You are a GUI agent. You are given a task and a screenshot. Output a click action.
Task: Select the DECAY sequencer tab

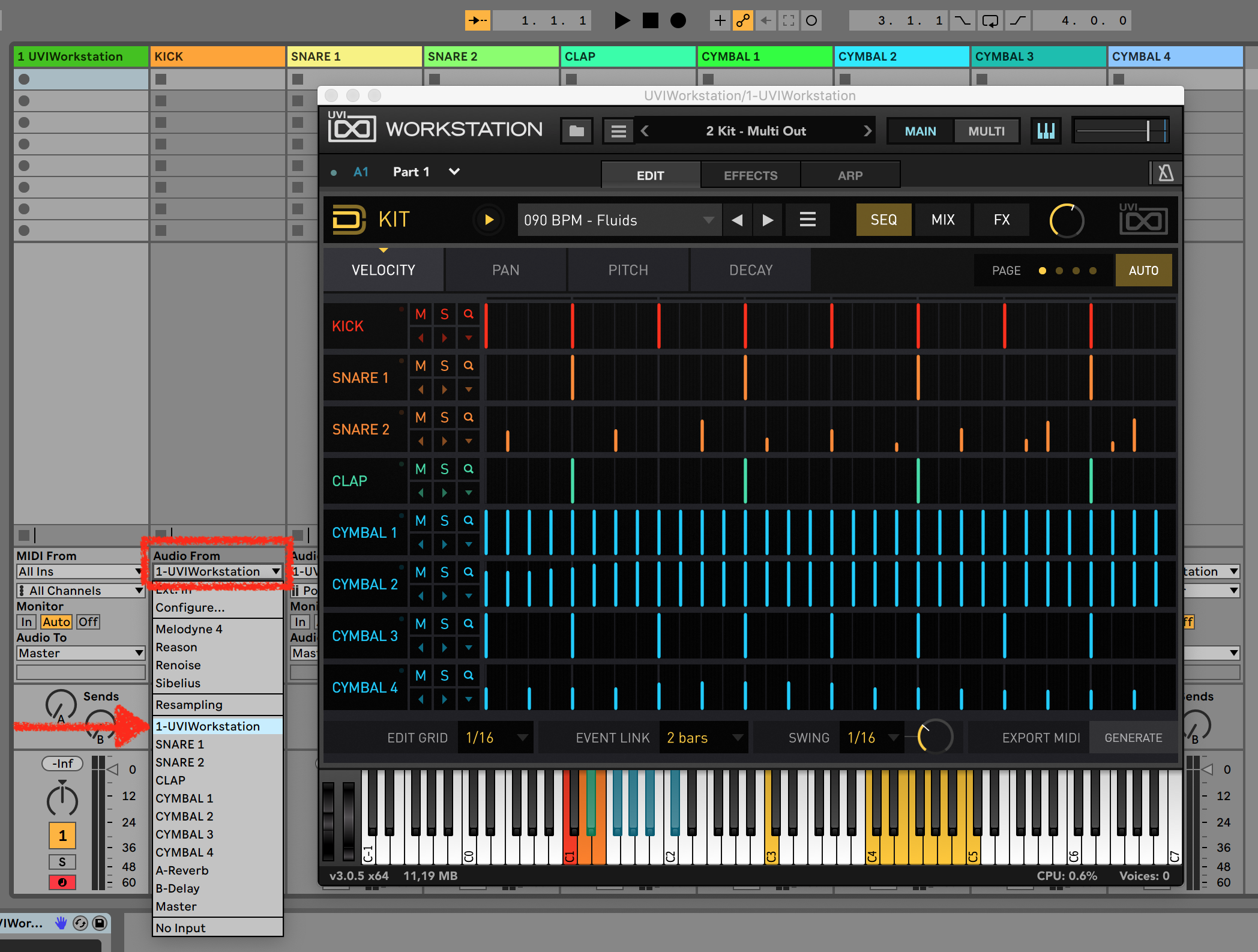coord(751,270)
